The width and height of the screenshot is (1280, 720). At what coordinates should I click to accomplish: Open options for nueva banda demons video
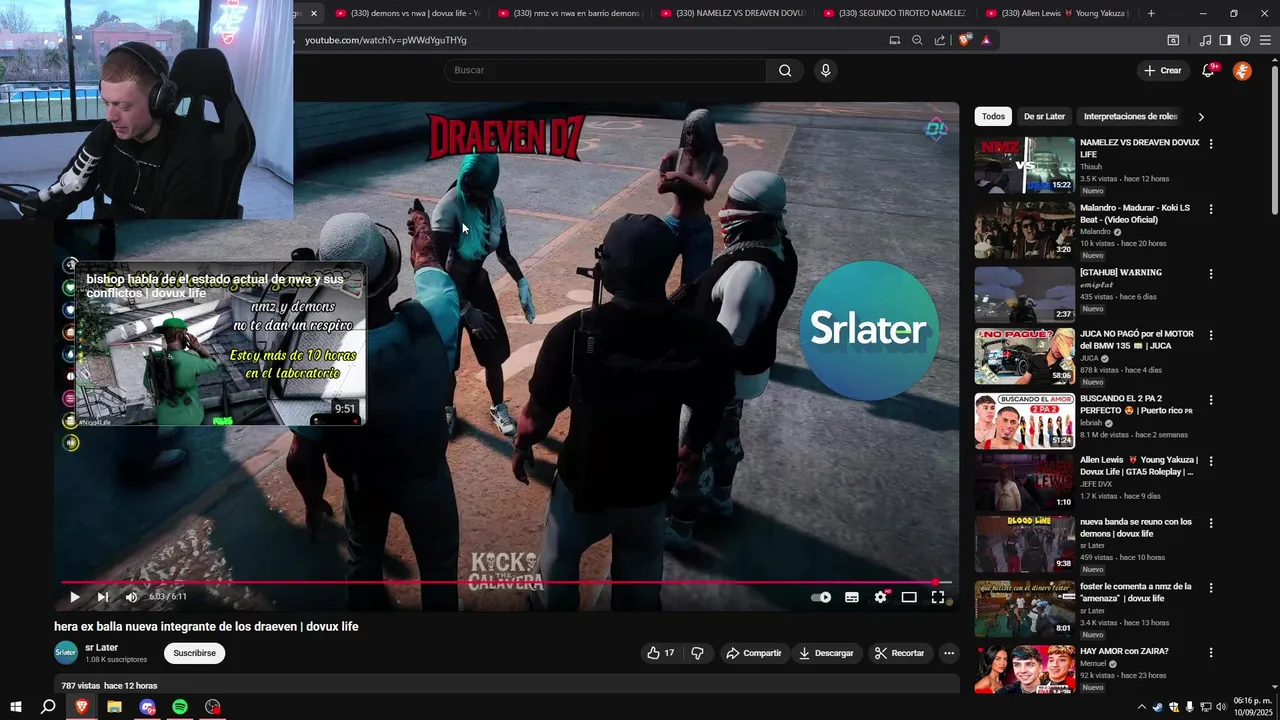(1211, 523)
